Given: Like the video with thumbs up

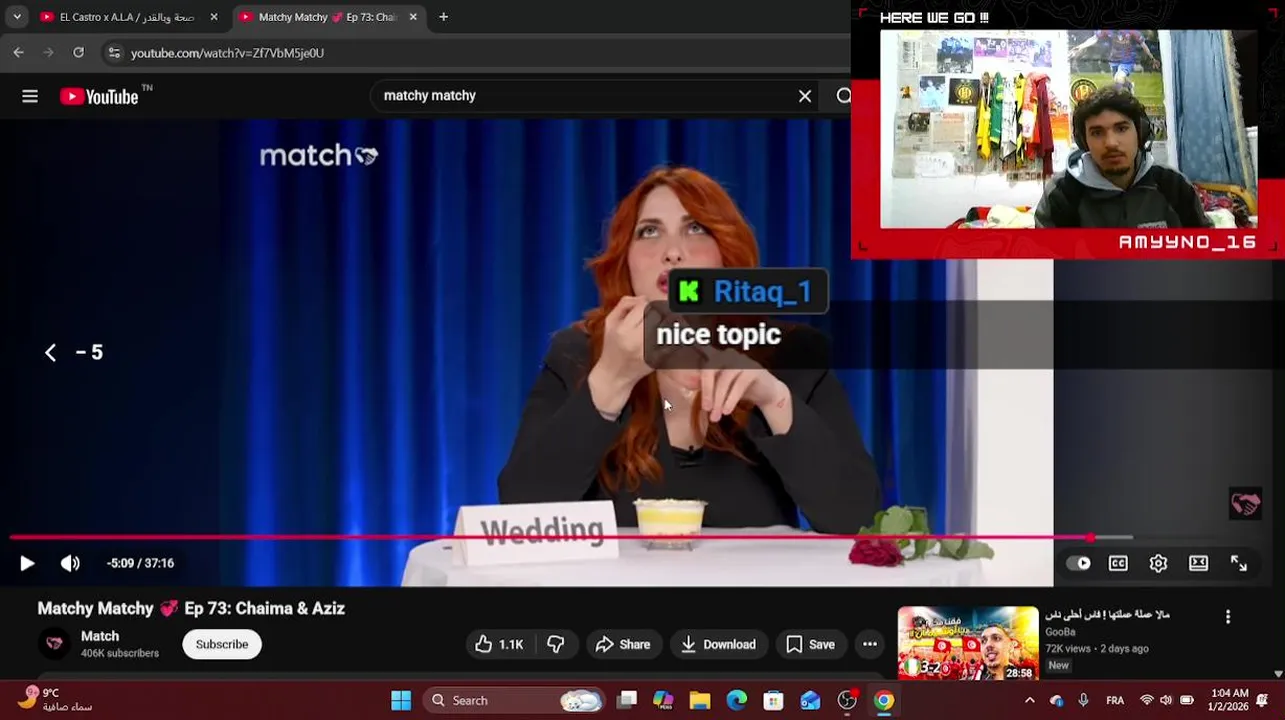Looking at the screenshot, I should [498, 645].
